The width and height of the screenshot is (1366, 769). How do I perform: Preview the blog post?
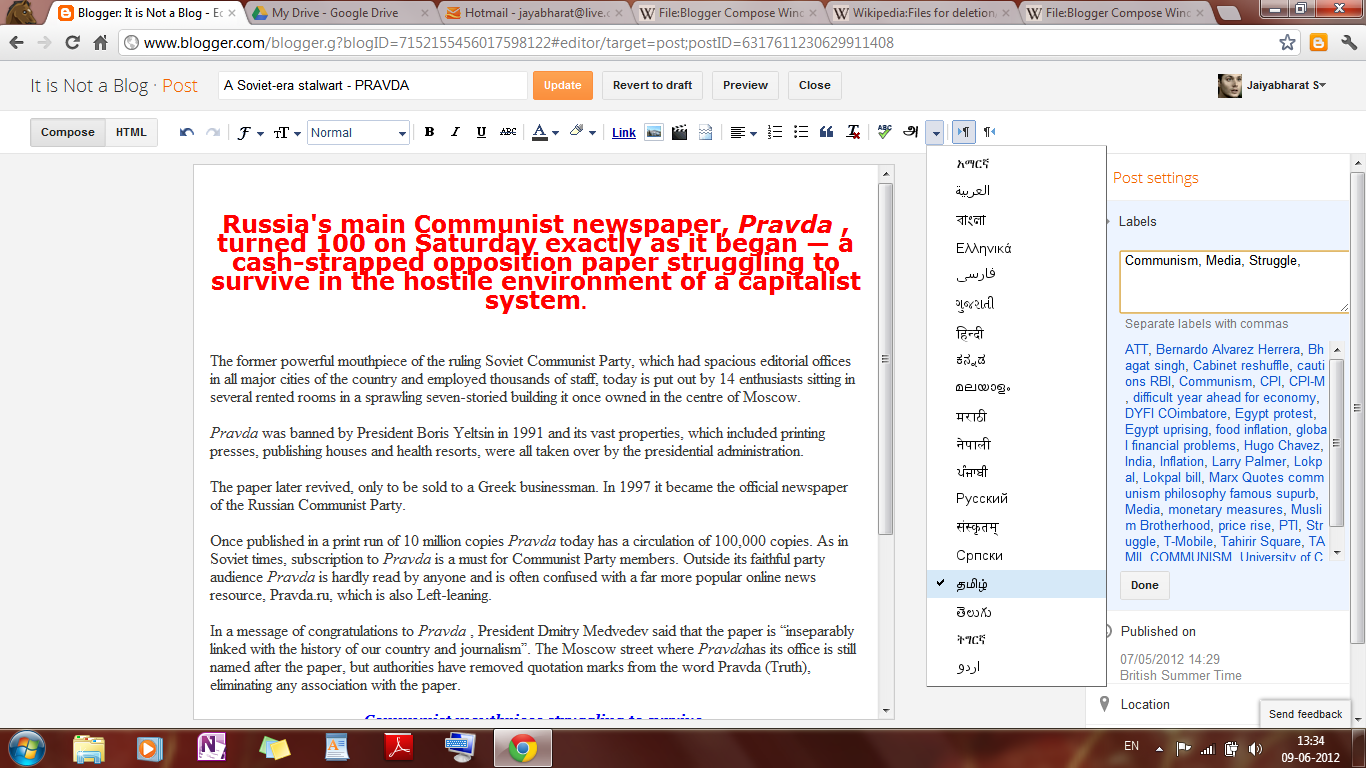click(745, 85)
